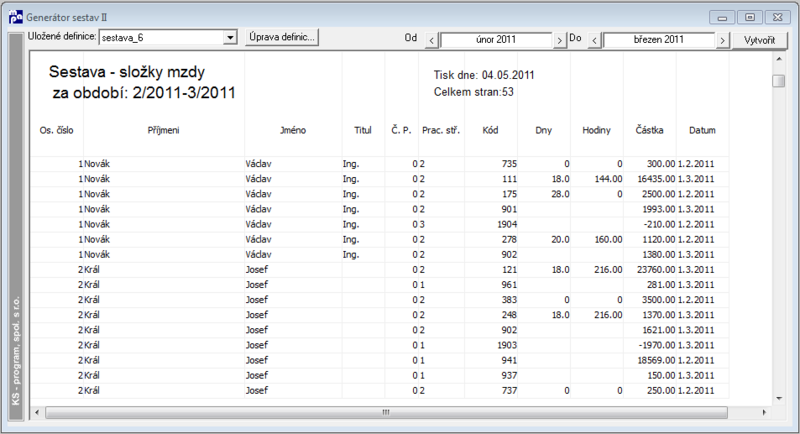This screenshot has height=434, width=800.
Task: Click the Prac. stř. column header
Action: 441,130
